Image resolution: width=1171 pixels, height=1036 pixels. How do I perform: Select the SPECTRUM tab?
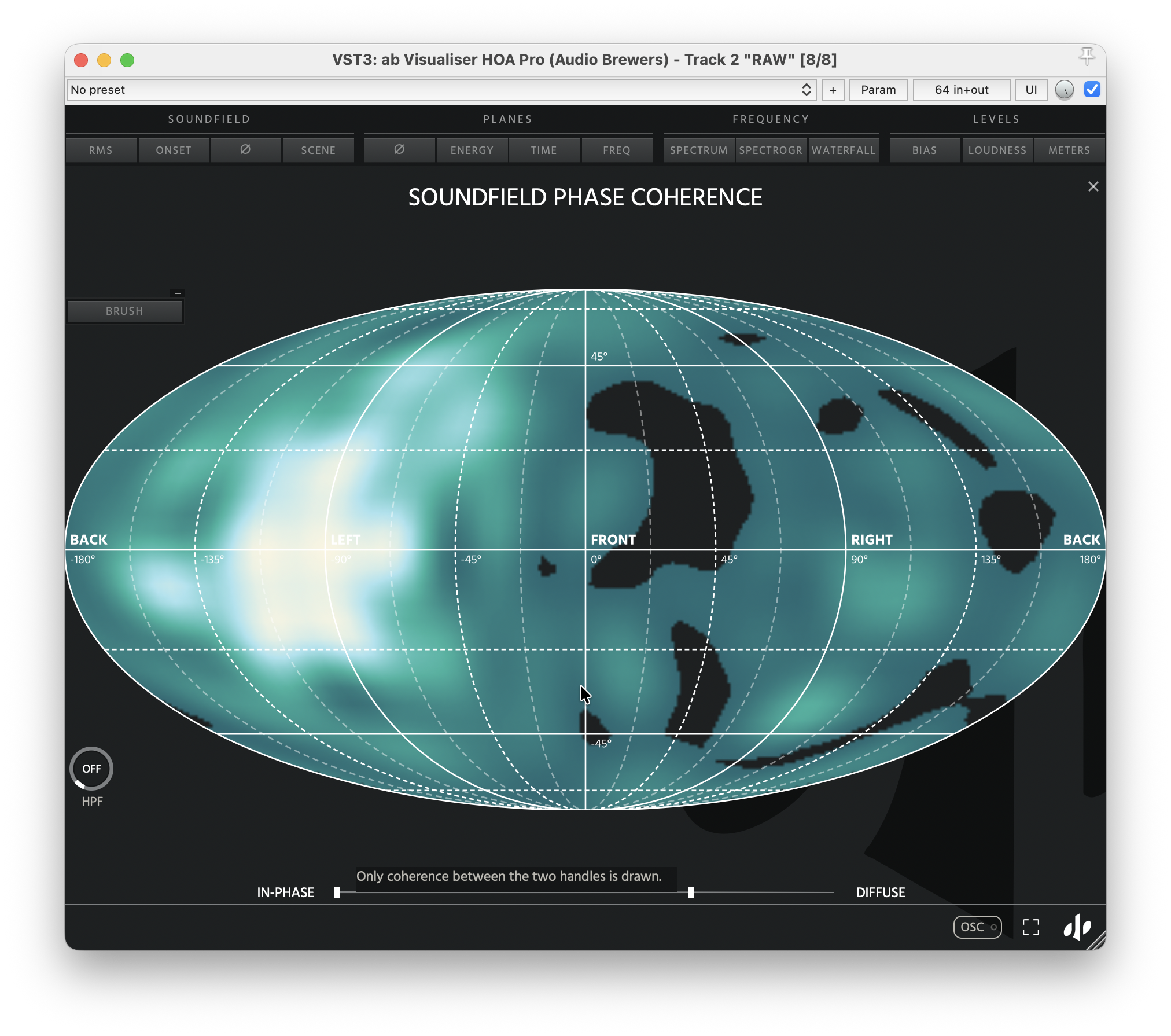tap(699, 150)
